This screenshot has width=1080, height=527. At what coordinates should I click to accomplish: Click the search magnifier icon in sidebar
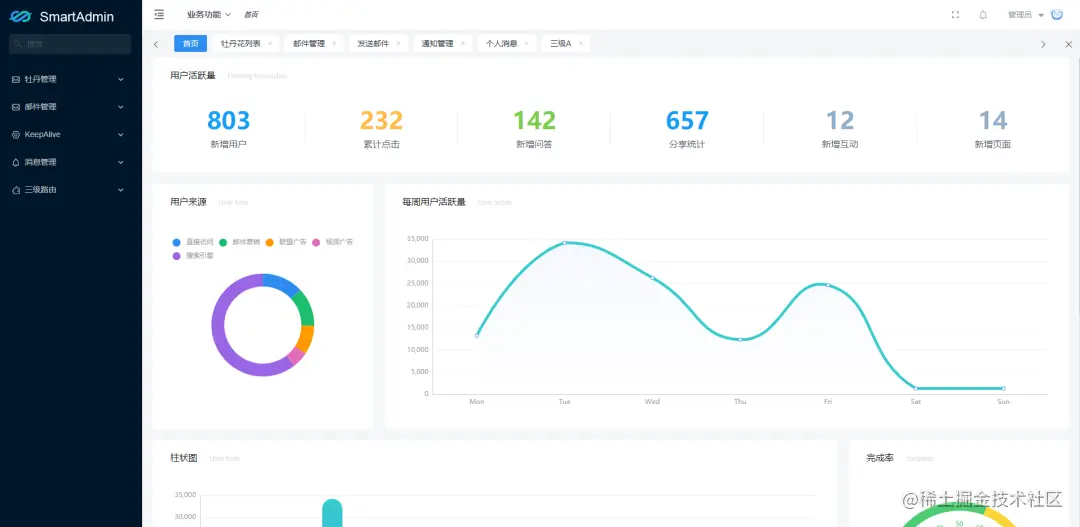click(x=19, y=44)
